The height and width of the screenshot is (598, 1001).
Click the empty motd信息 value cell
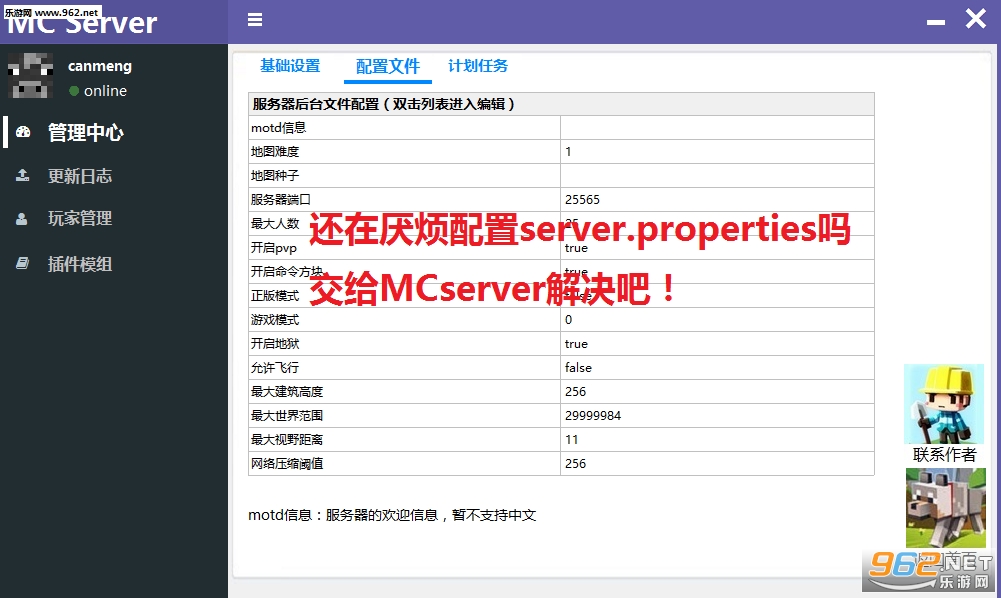(717, 128)
